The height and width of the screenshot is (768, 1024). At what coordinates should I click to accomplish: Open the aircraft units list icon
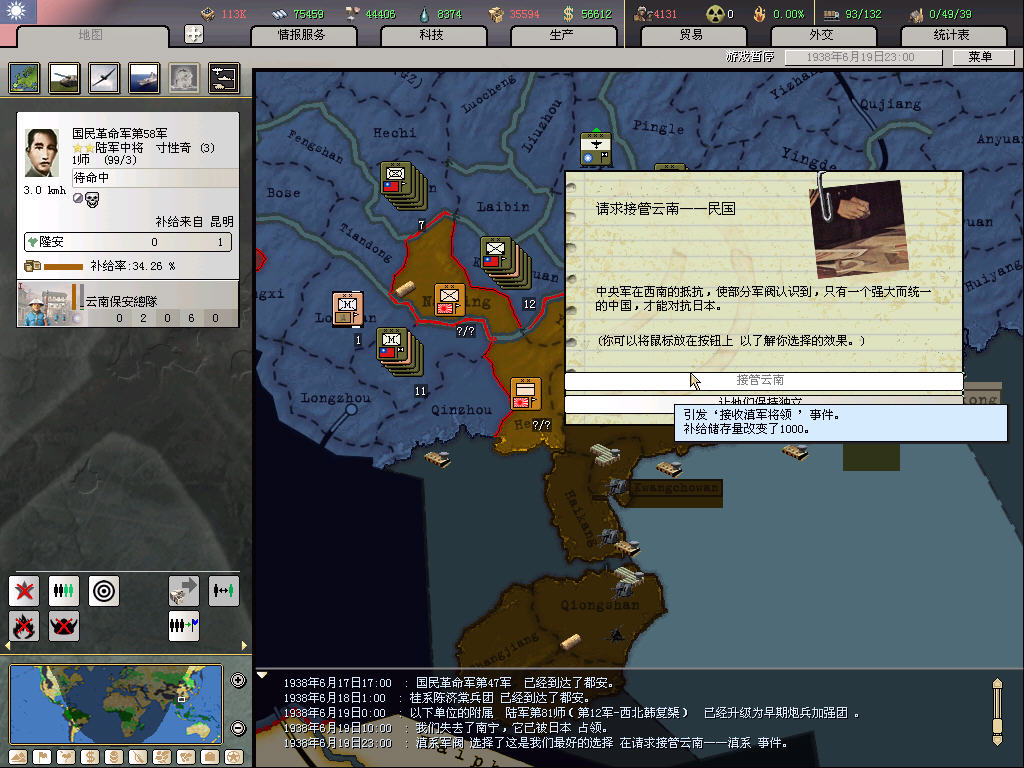[104, 78]
